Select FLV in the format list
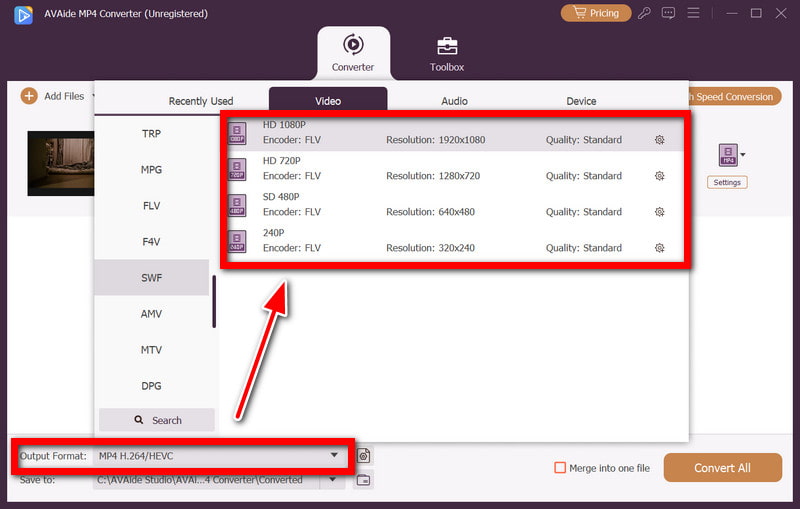 tap(151, 206)
